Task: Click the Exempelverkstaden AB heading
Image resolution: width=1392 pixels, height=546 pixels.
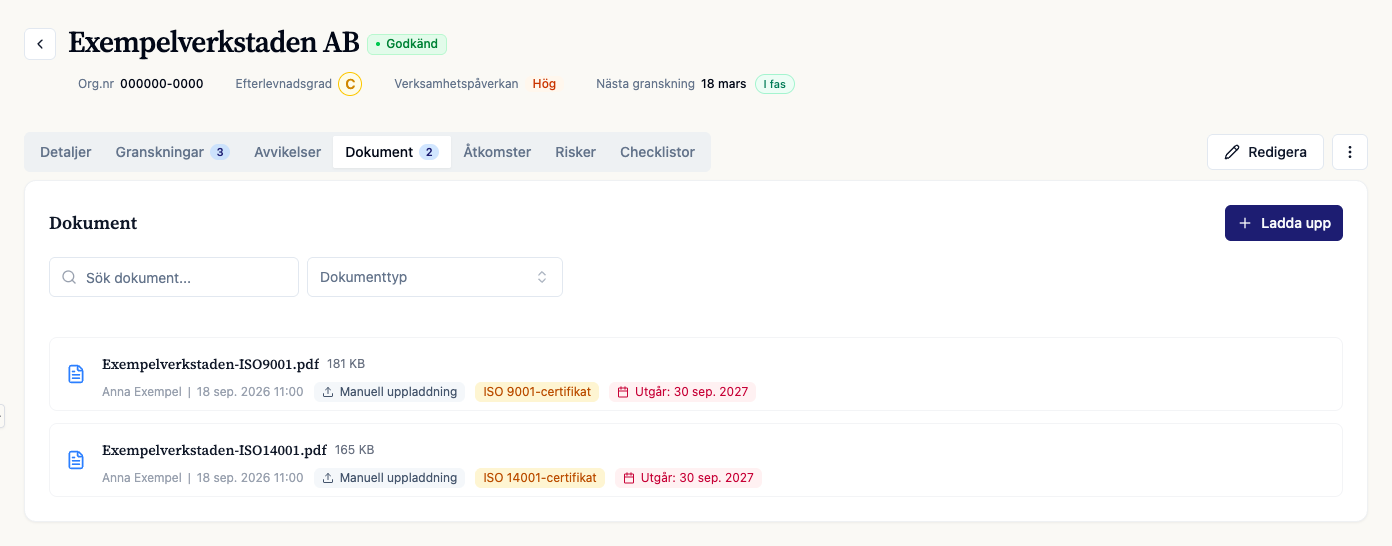Action: tap(214, 43)
